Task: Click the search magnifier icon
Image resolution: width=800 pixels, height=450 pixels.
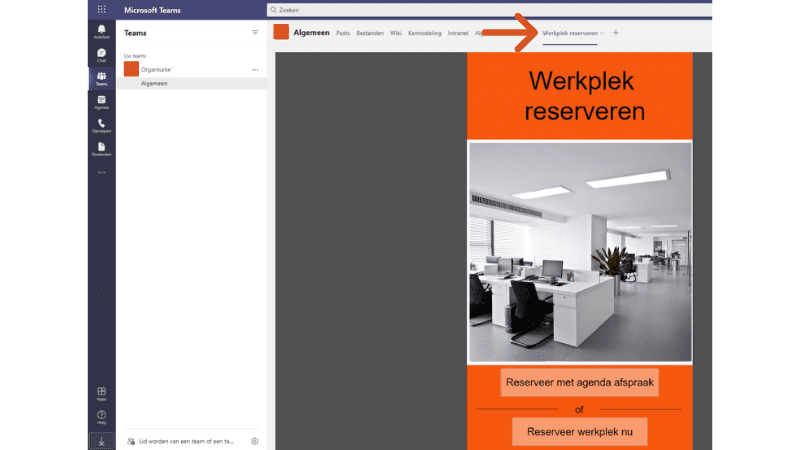Action: pos(273,10)
